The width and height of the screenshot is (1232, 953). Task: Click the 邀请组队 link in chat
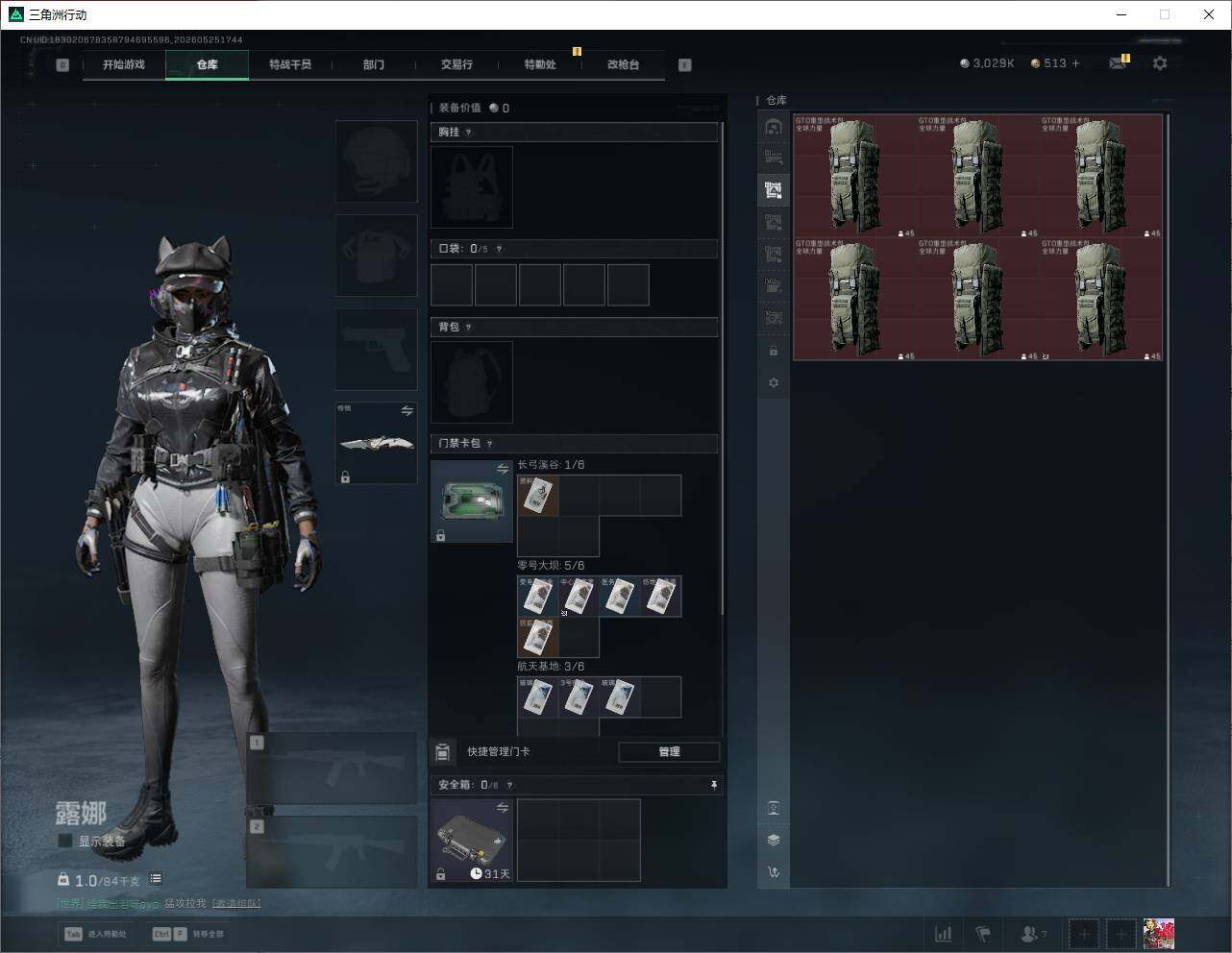[x=236, y=904]
